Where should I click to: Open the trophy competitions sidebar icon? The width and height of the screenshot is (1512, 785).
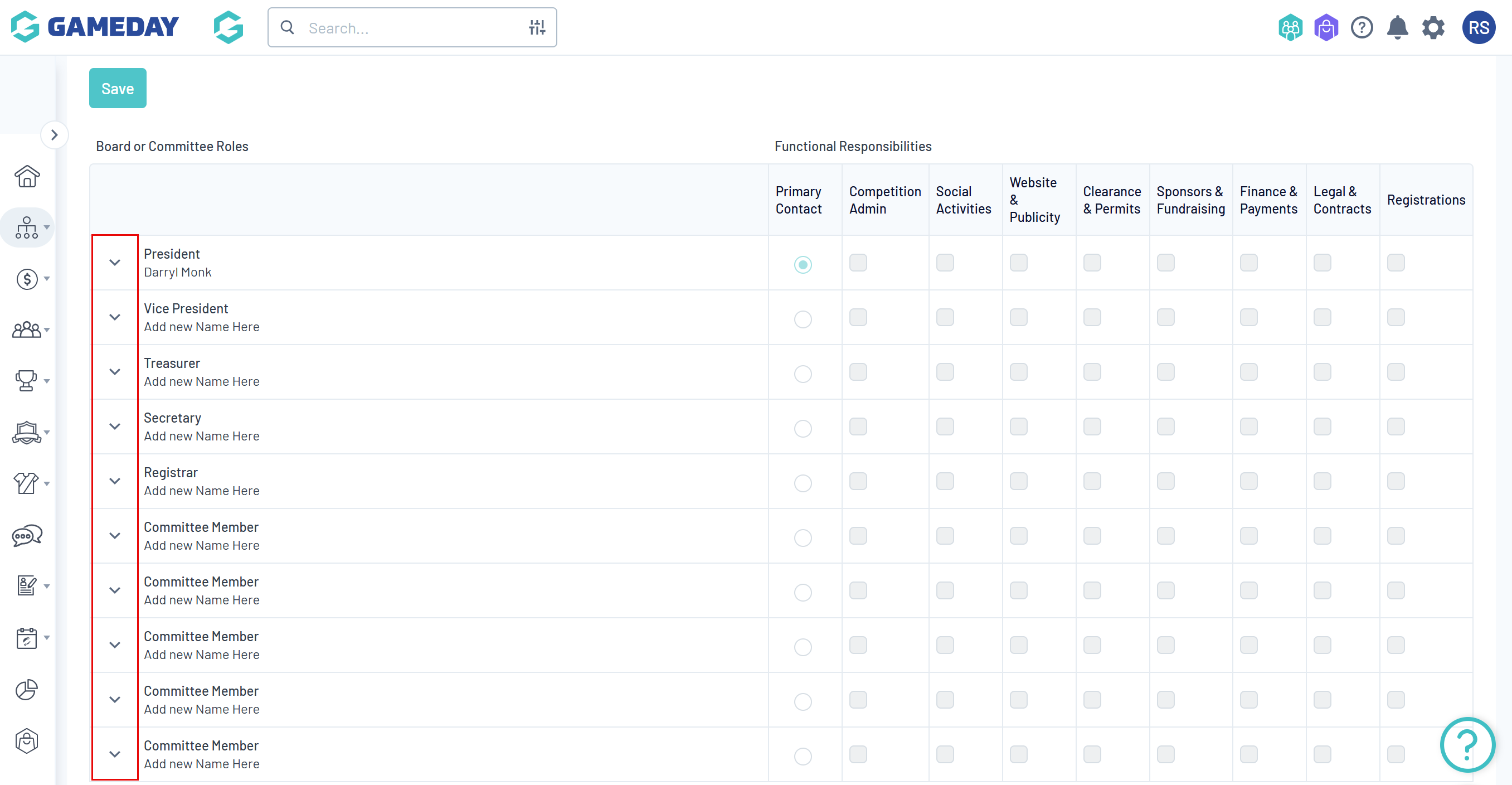pyautogui.click(x=26, y=380)
